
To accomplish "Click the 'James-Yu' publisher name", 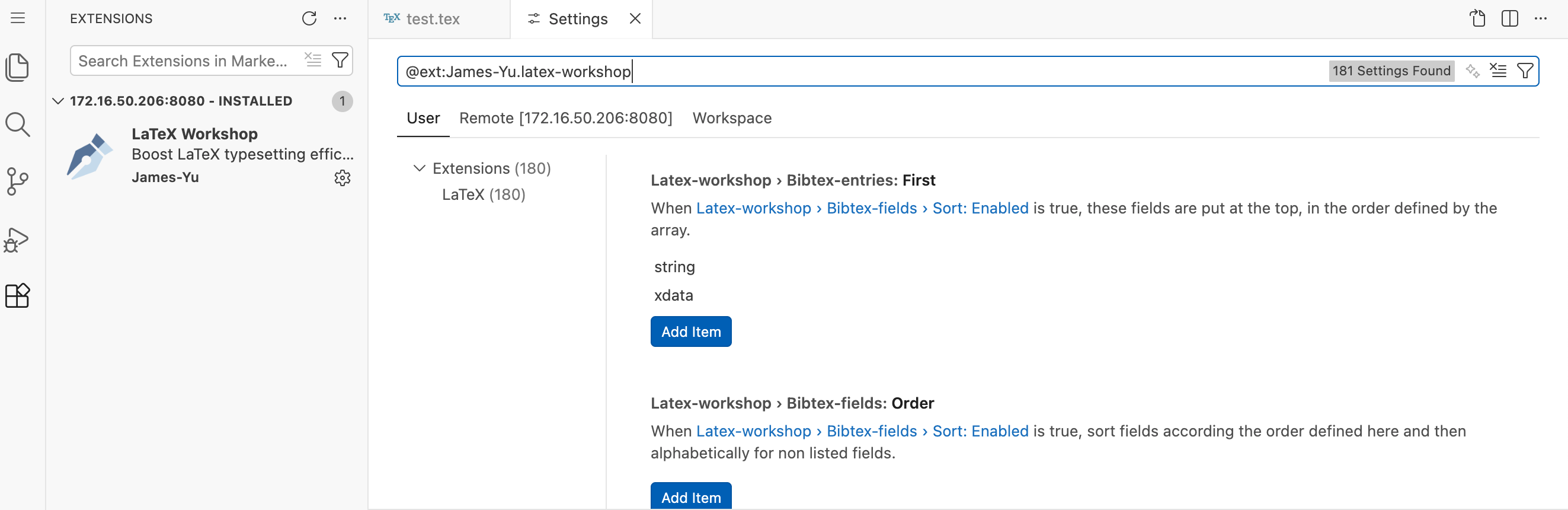I will [165, 177].
